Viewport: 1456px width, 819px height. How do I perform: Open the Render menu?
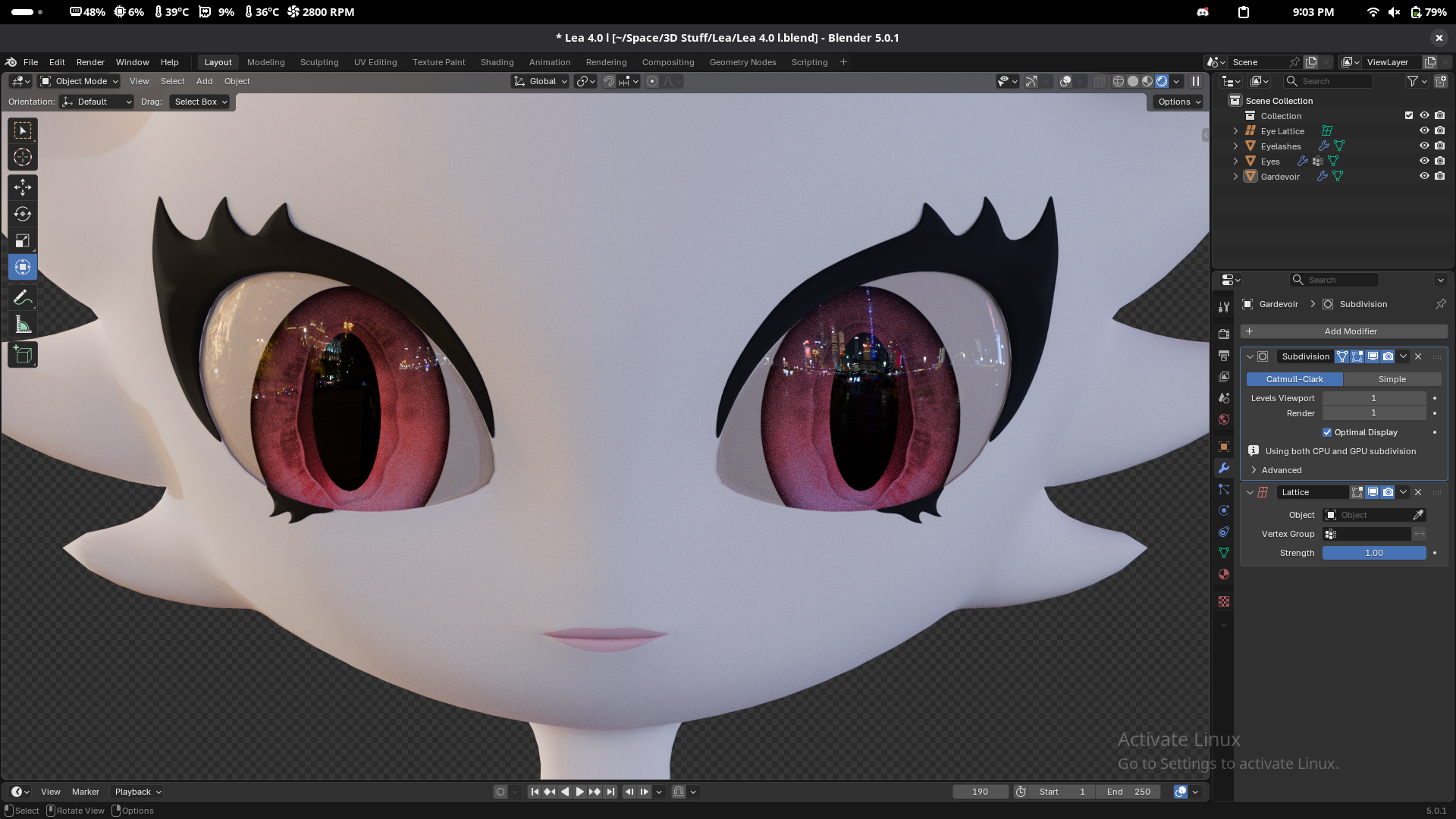tap(90, 62)
